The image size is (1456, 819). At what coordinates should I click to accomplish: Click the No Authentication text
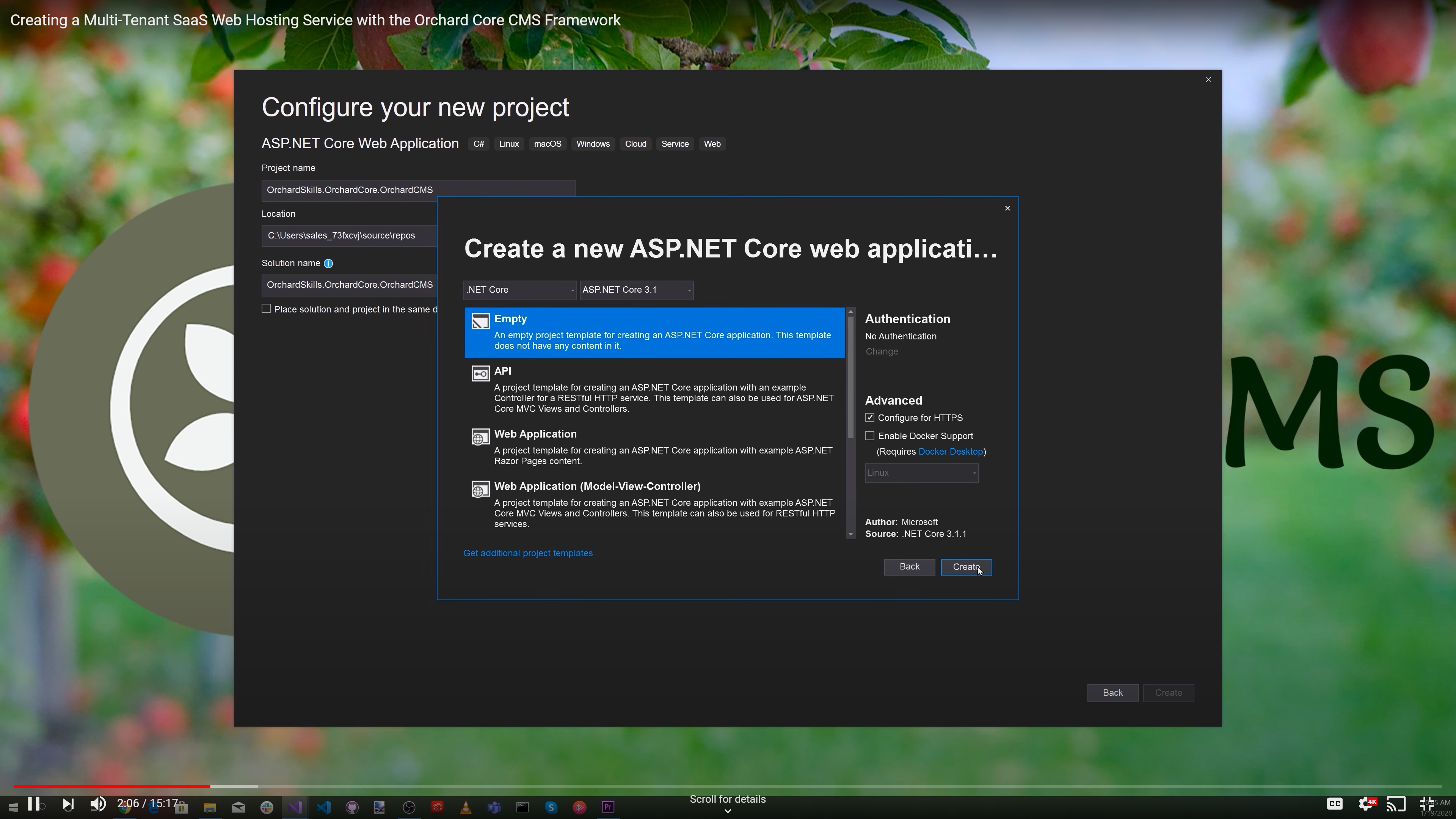(901, 336)
